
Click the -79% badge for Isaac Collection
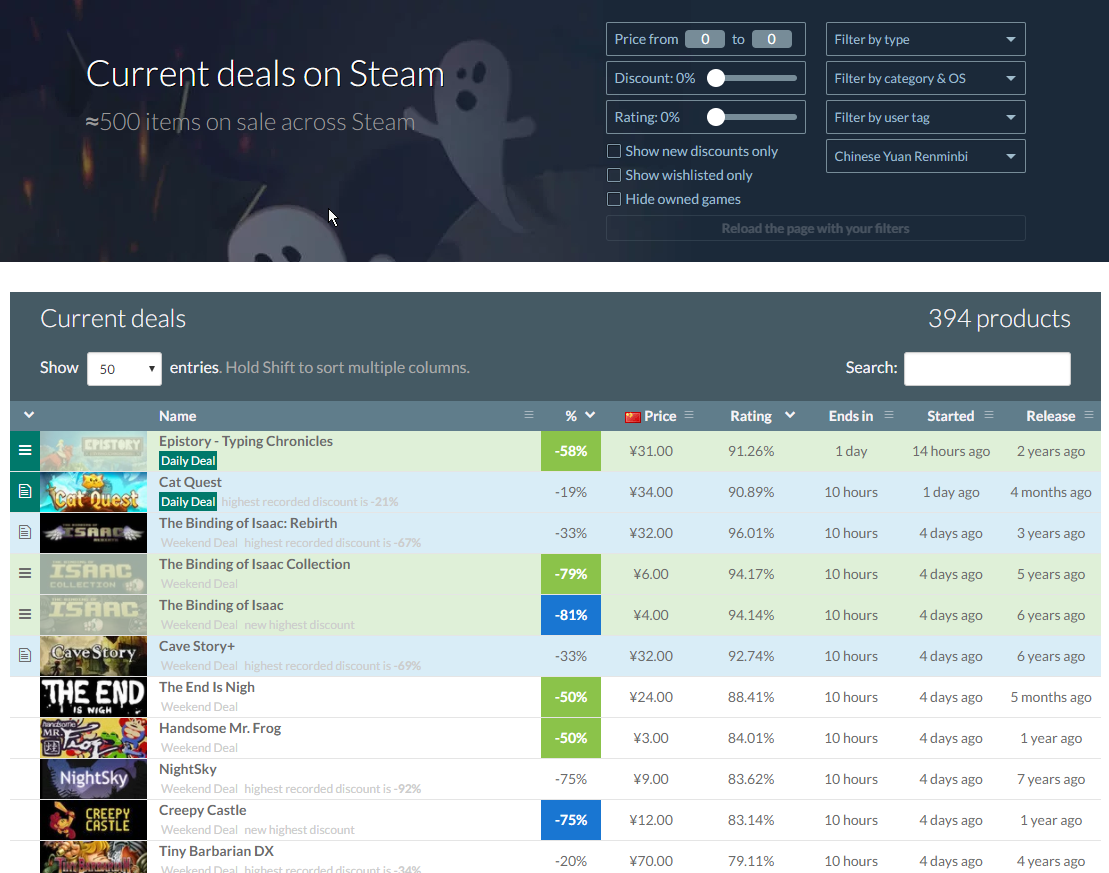[571, 574]
